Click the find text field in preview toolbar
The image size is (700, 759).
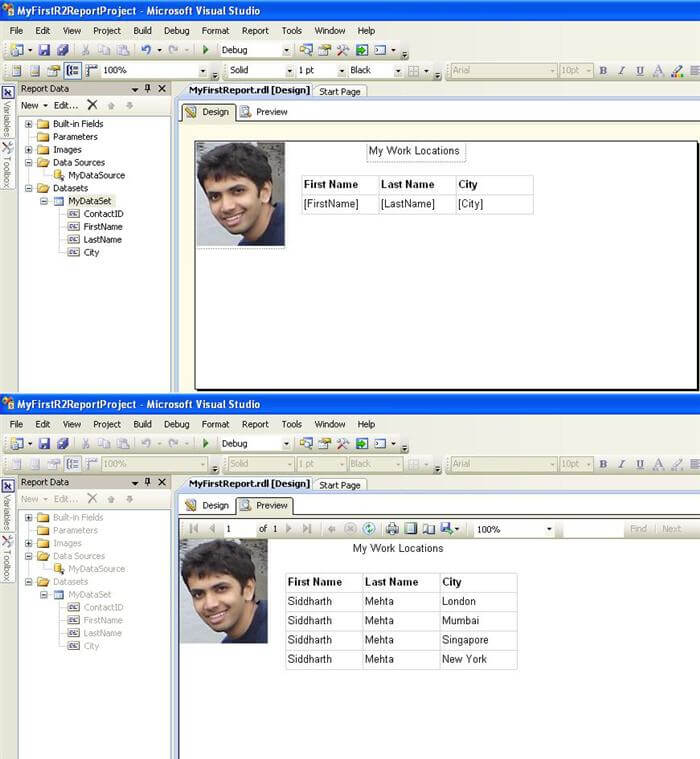(593, 529)
